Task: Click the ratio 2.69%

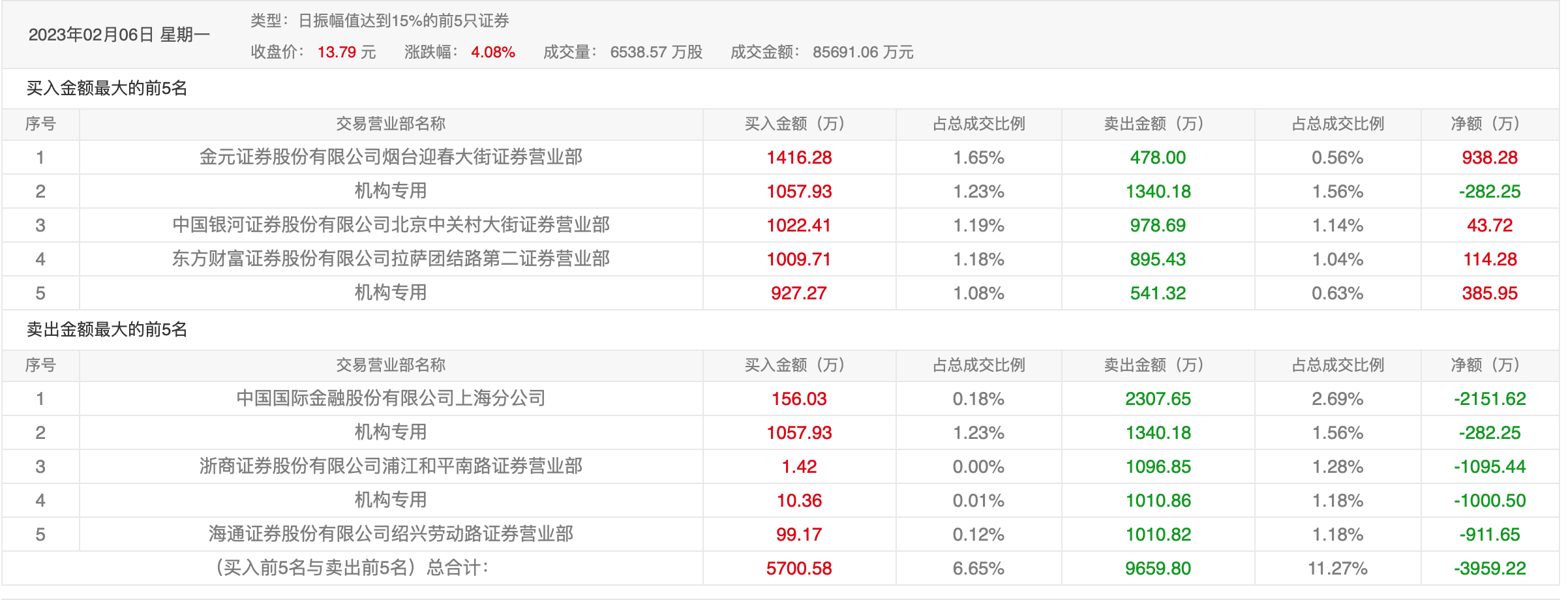Action: point(1337,398)
